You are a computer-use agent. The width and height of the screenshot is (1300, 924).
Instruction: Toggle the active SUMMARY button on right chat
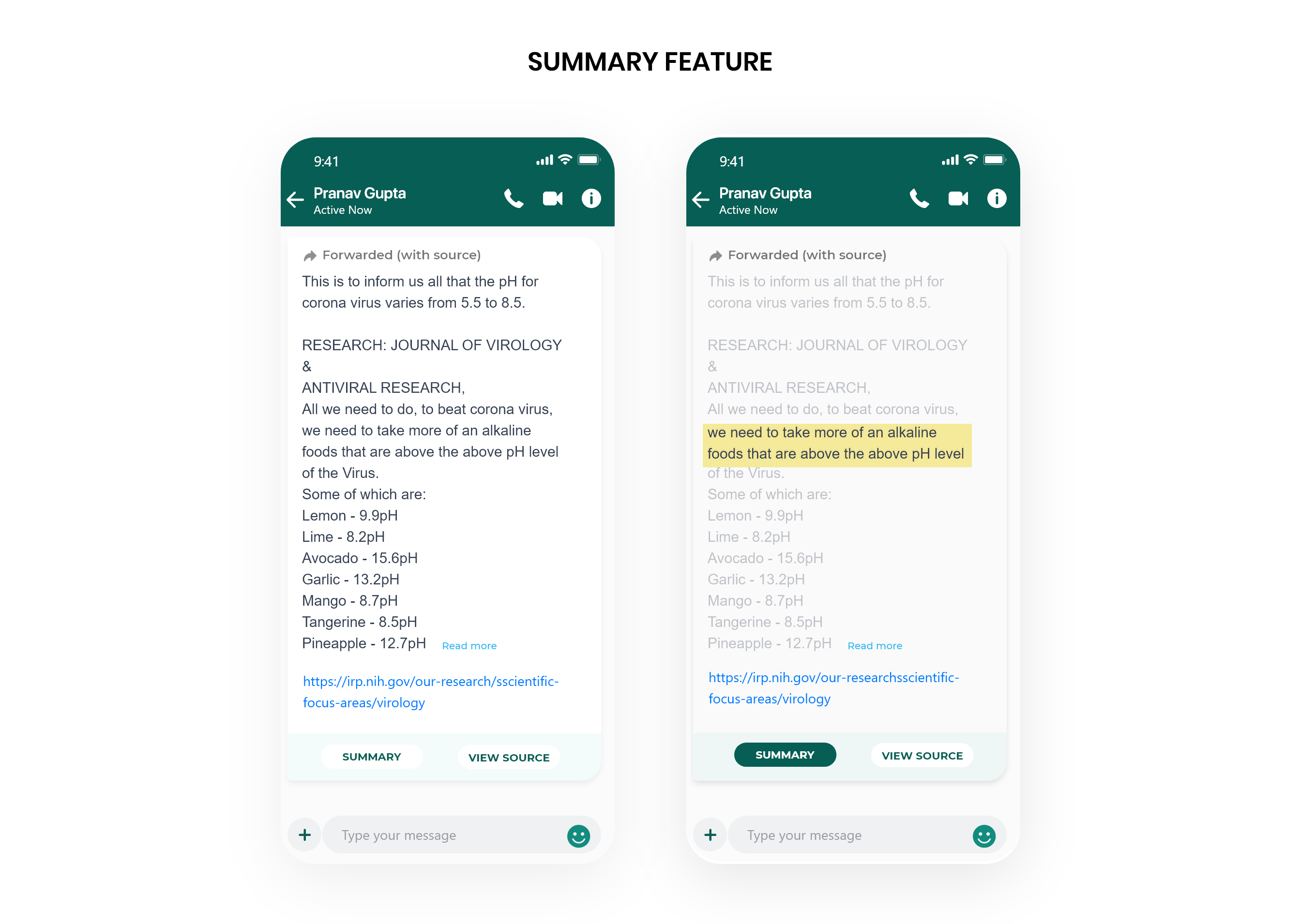(x=783, y=755)
